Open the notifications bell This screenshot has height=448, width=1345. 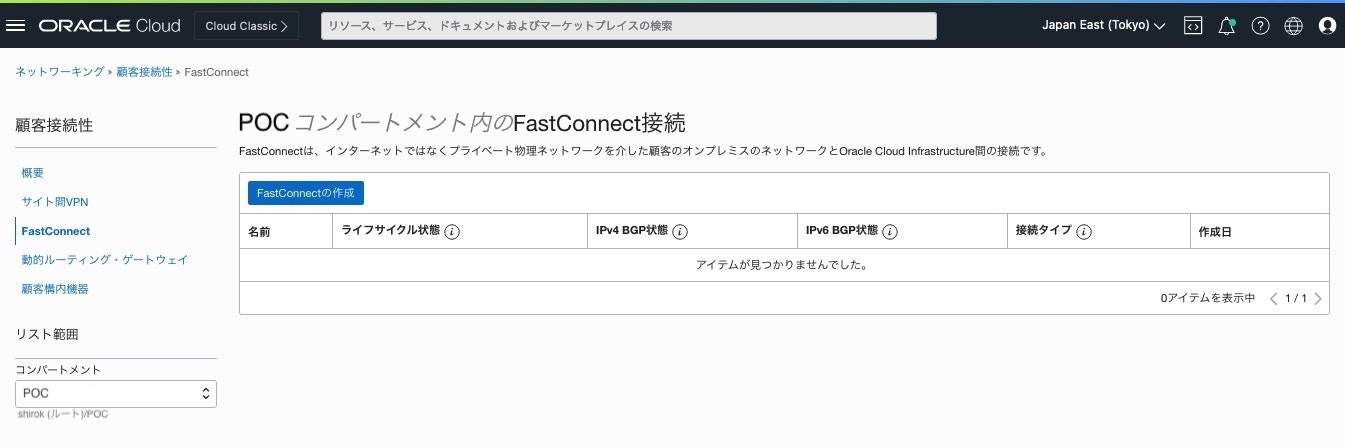tap(1227, 26)
